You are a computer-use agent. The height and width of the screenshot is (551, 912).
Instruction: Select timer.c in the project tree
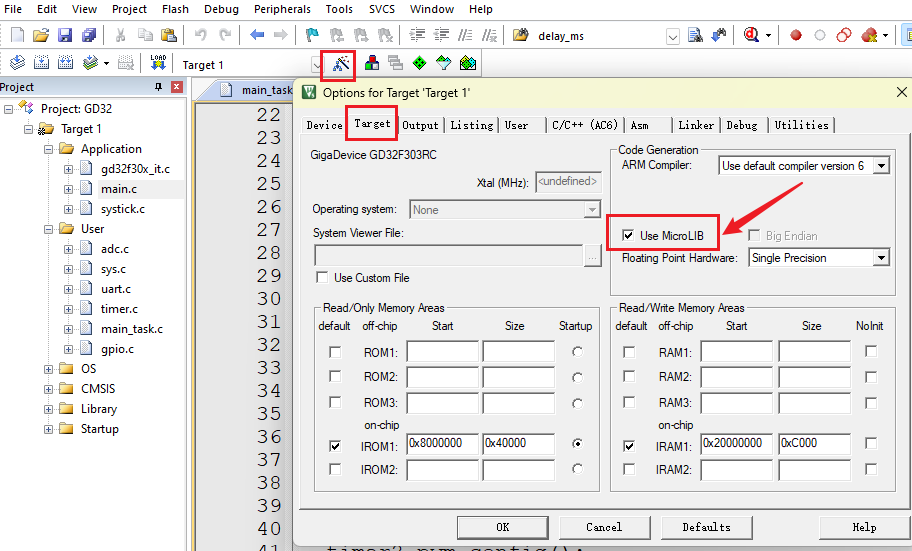(x=119, y=309)
